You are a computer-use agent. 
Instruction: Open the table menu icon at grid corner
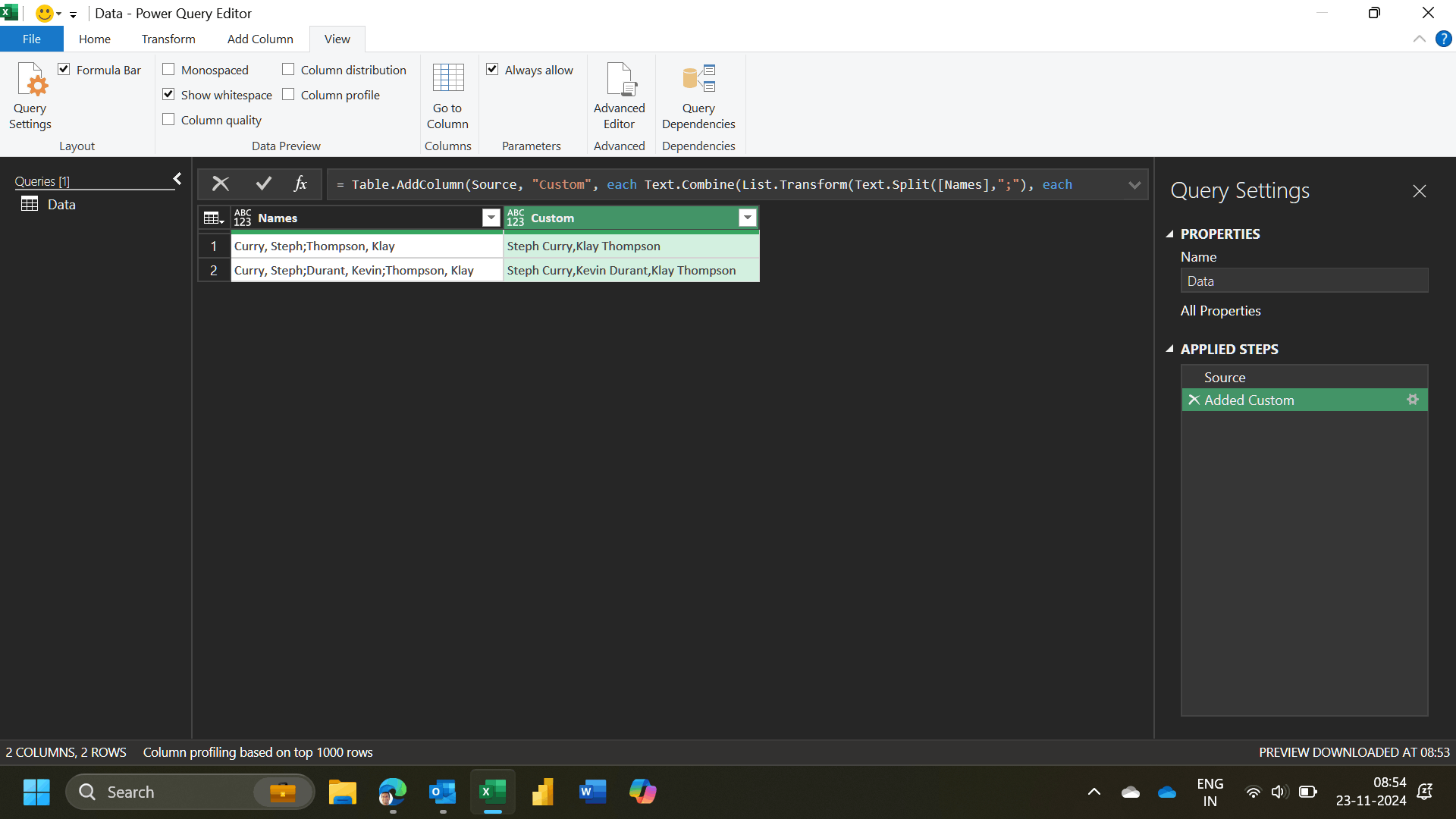[214, 218]
